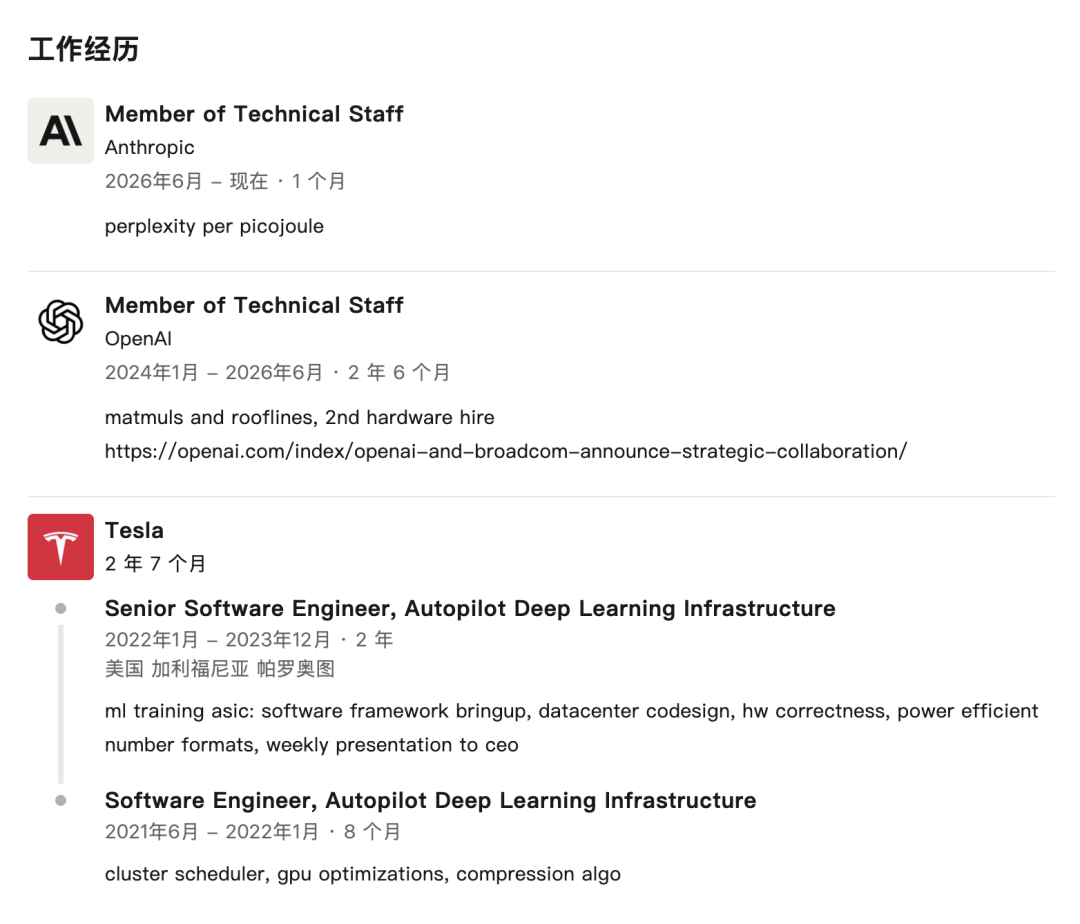Click the 'perplexity per picojoule' description
Viewport: 1080px width, 924px height.
pos(214,227)
